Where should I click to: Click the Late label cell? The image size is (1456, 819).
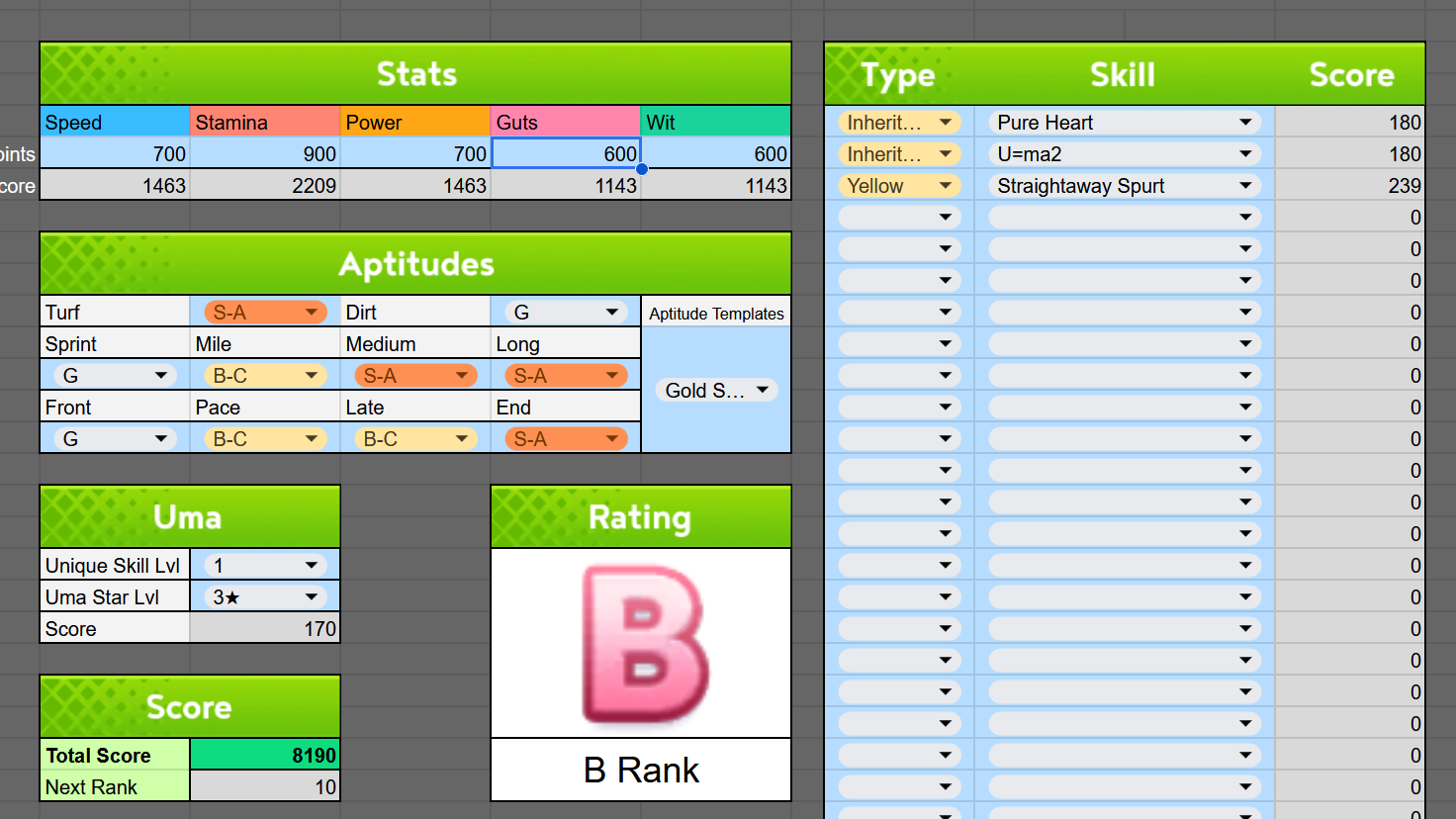point(415,407)
